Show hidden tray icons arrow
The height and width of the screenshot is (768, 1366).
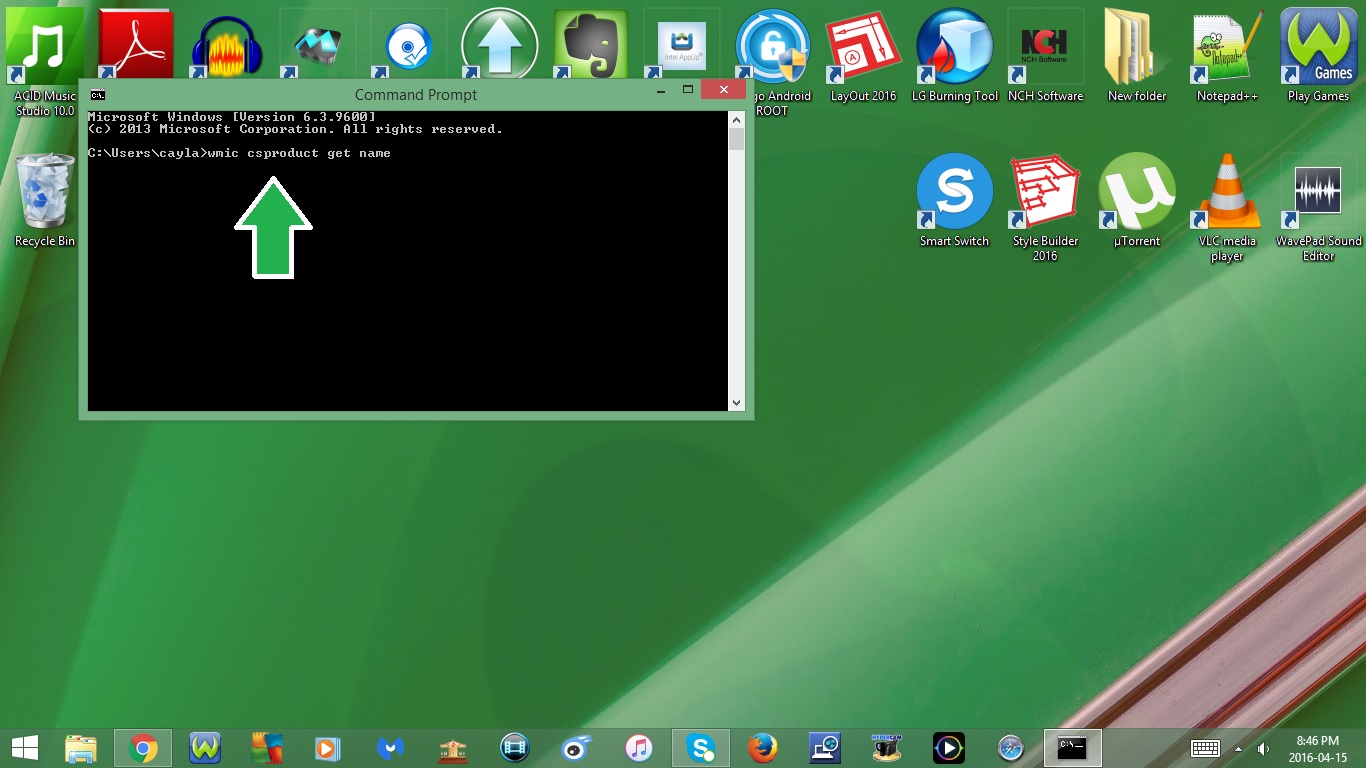1239,748
